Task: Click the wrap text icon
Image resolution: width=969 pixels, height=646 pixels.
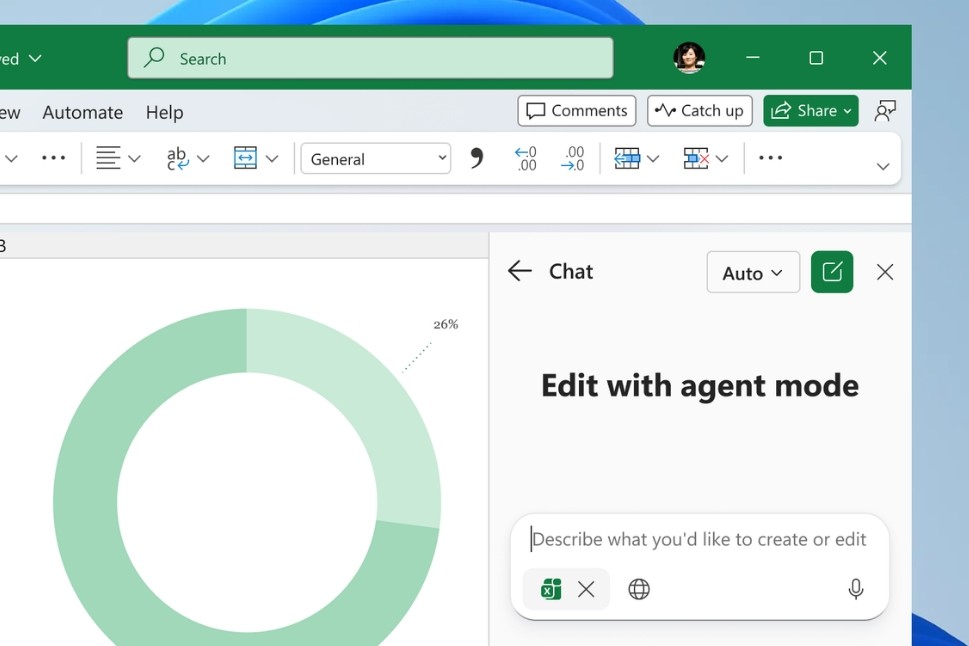Action: click(177, 158)
